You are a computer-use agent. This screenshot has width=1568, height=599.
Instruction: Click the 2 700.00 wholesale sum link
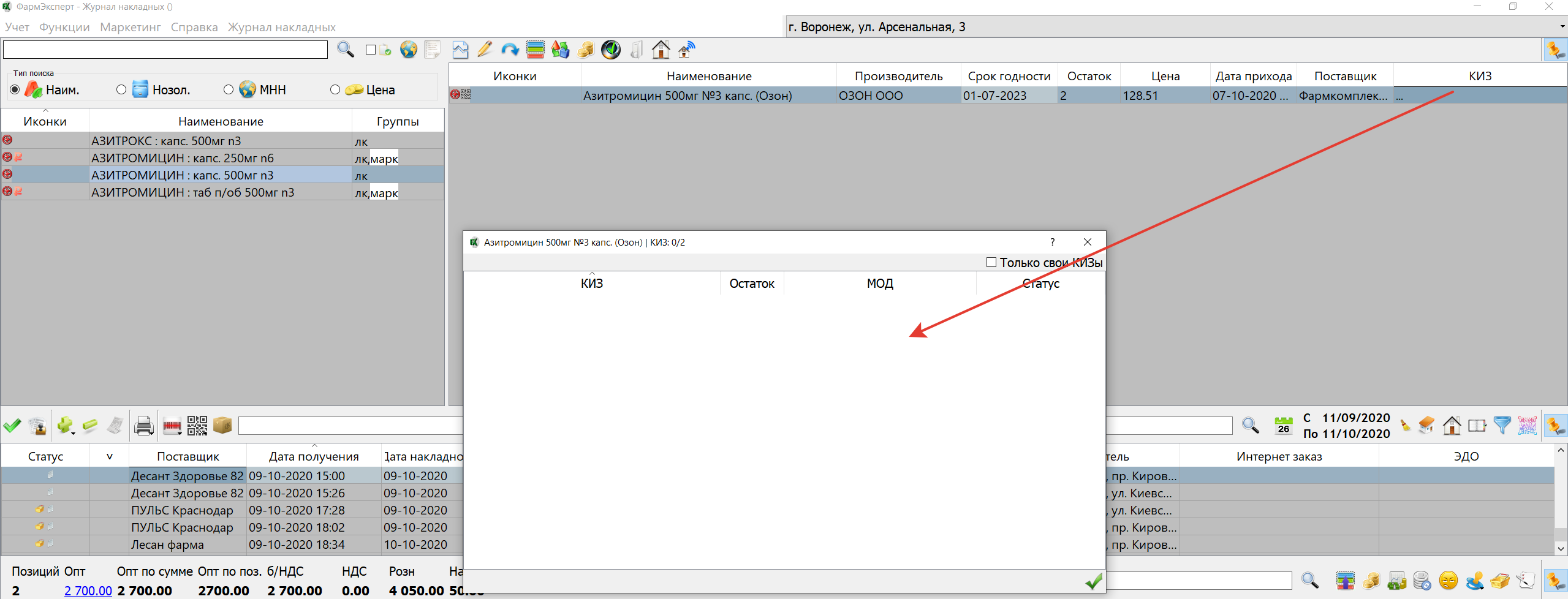pos(88,590)
